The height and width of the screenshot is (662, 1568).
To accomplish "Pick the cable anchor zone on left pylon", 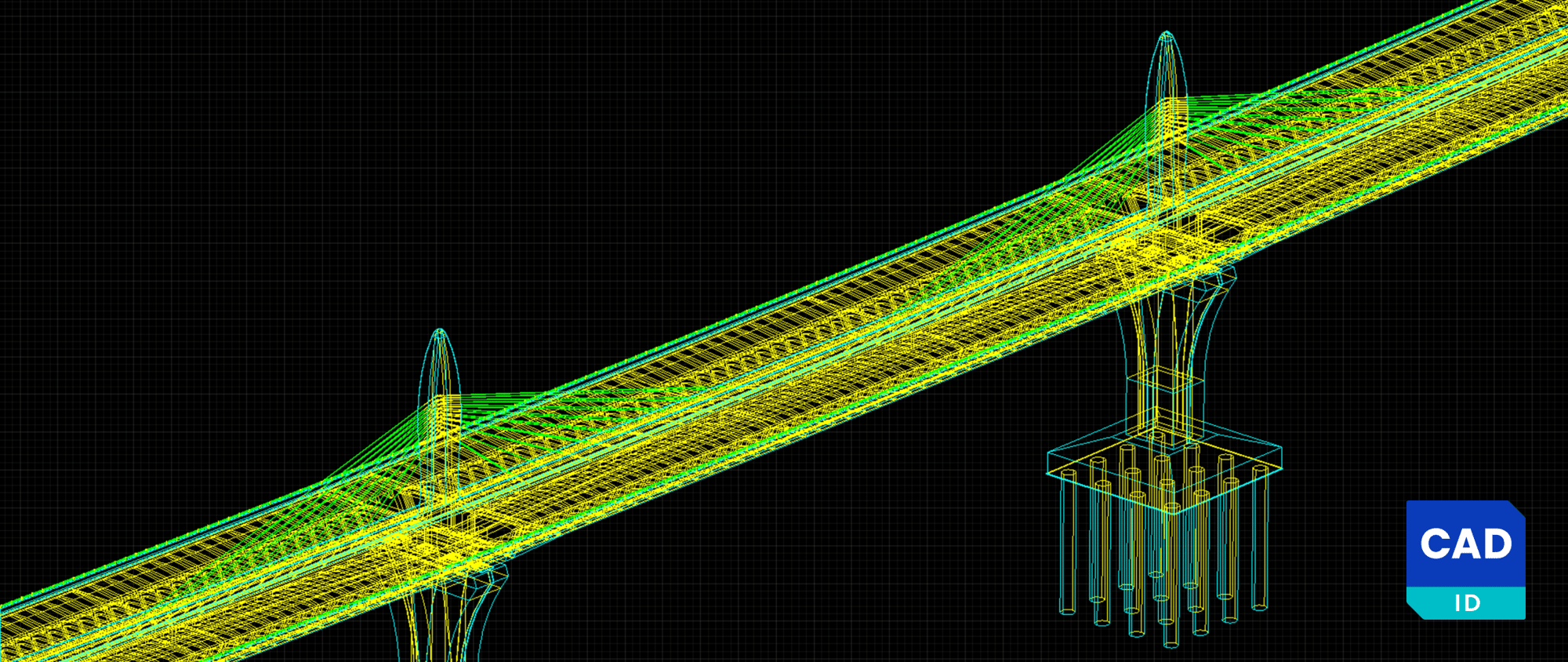I will pos(441,406).
